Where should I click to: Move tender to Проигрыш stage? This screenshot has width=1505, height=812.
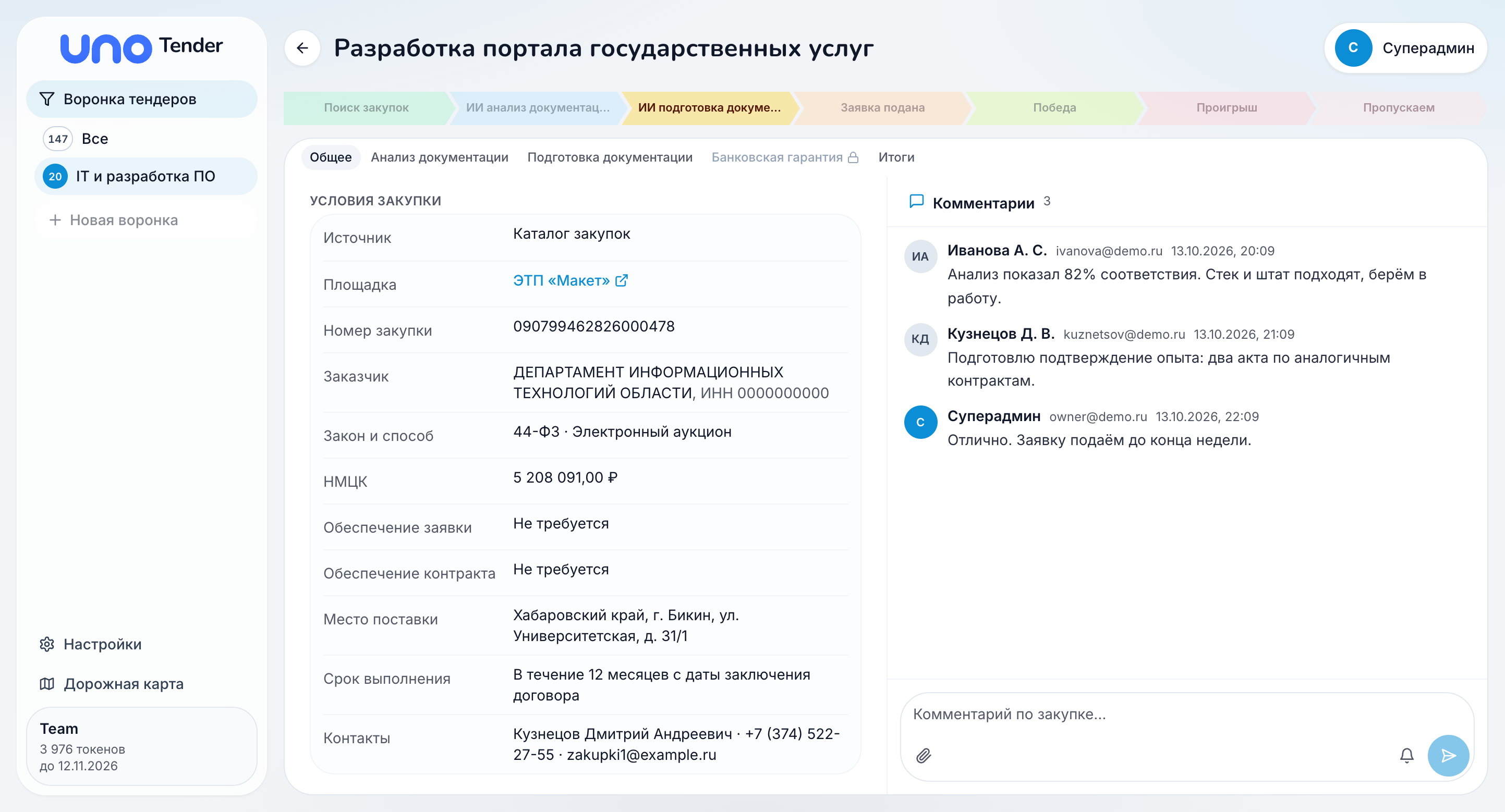[x=1227, y=108]
